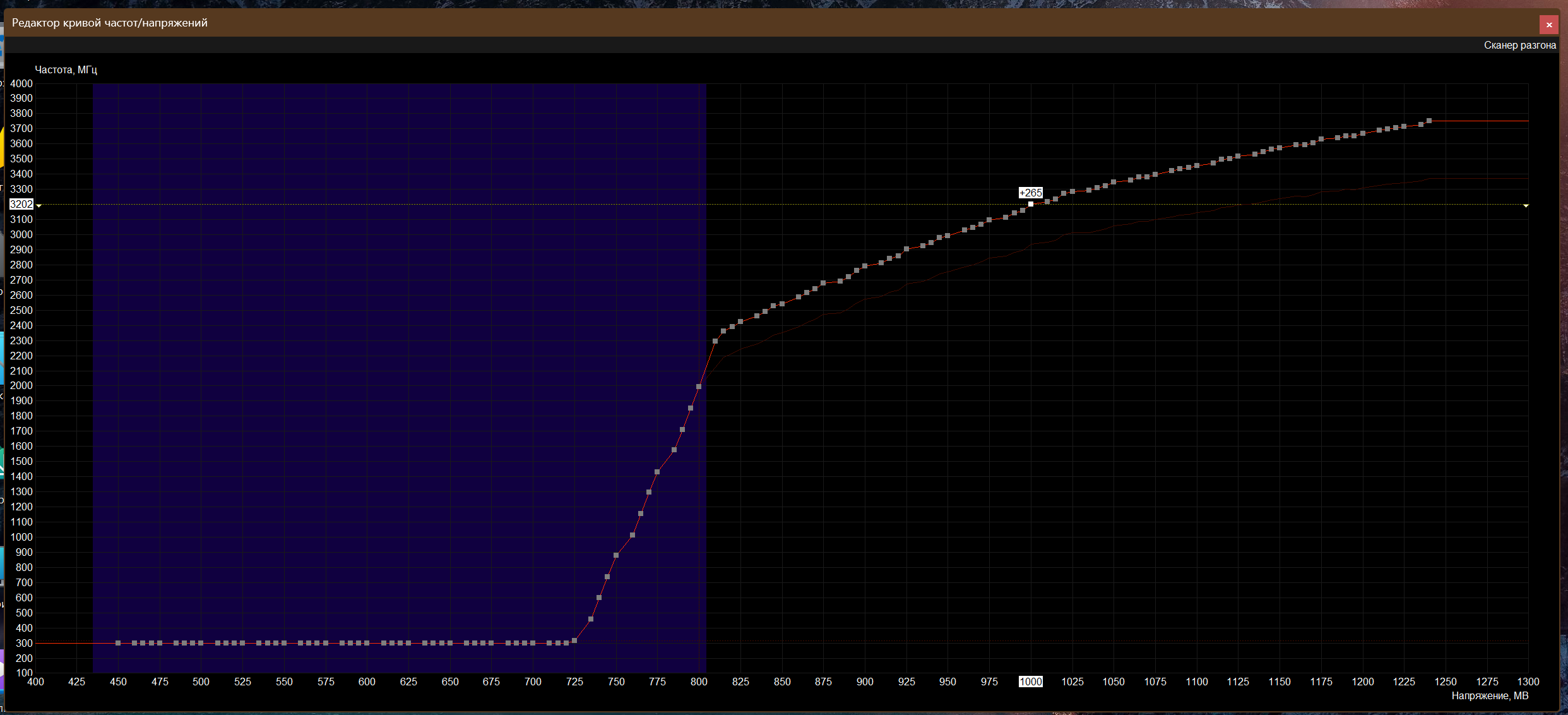Select the curve point at 725 mV where the rise begins
Image resolution: width=1568 pixels, height=715 pixels.
tap(574, 640)
